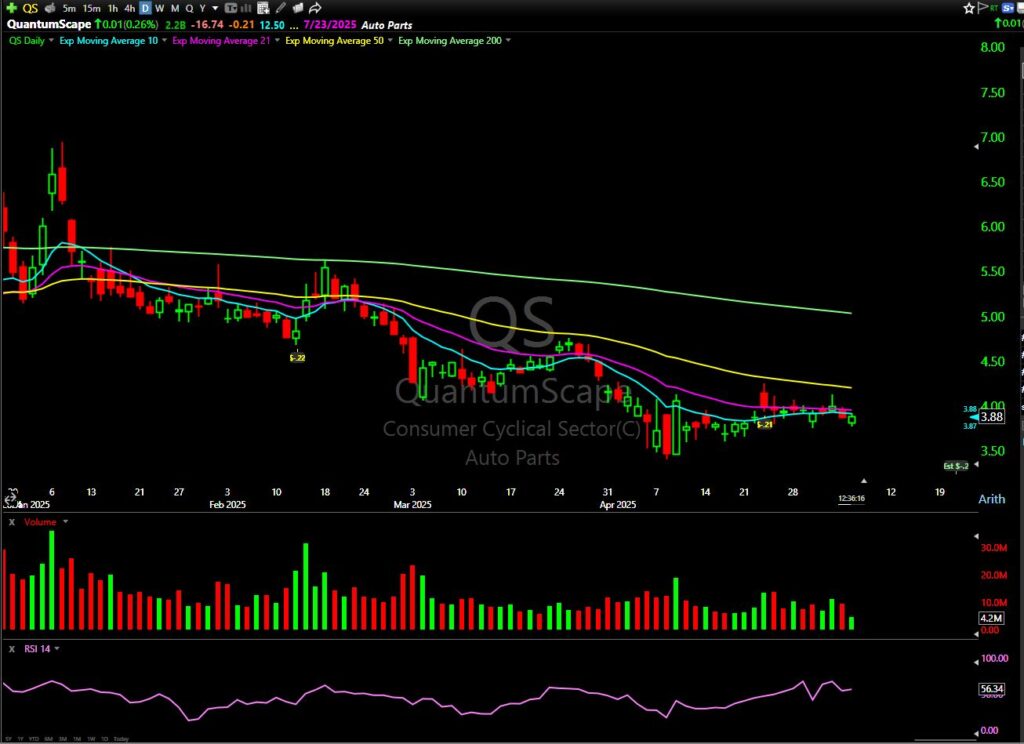Switch to 5-minute timeframe

(69, 8)
